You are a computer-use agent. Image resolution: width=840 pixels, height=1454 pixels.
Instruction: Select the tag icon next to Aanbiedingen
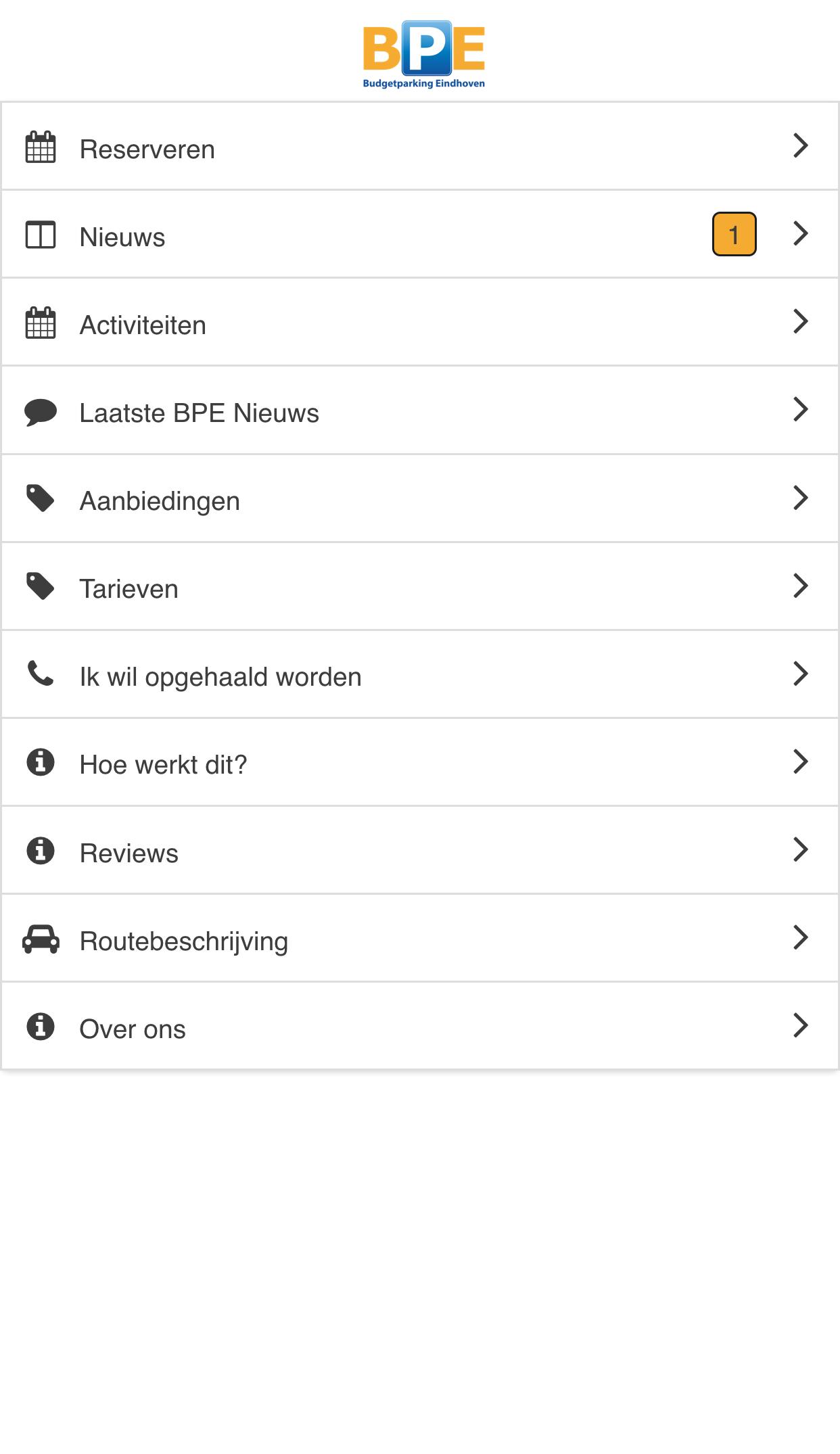click(39, 499)
